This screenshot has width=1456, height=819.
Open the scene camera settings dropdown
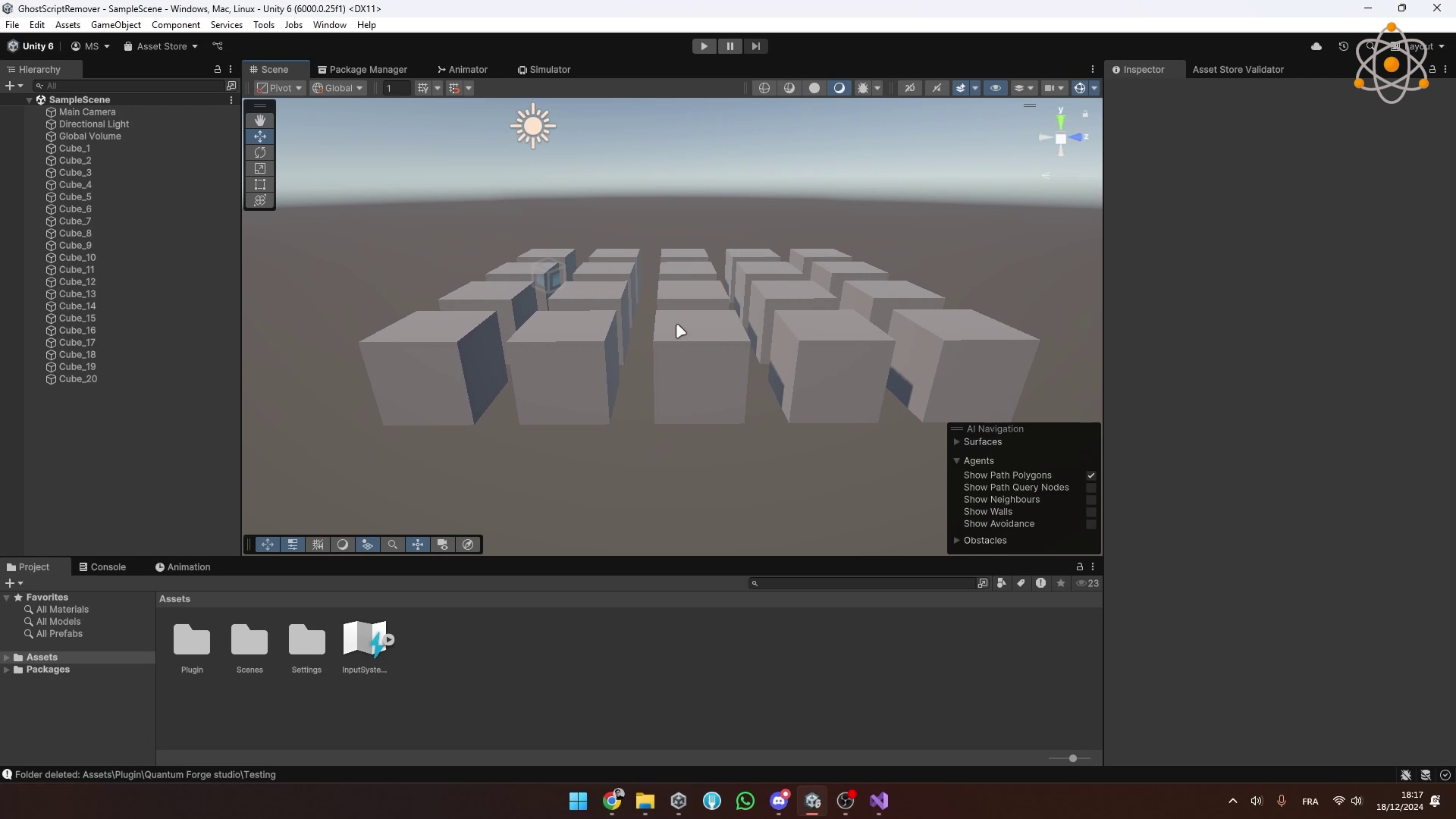[x=1056, y=88]
